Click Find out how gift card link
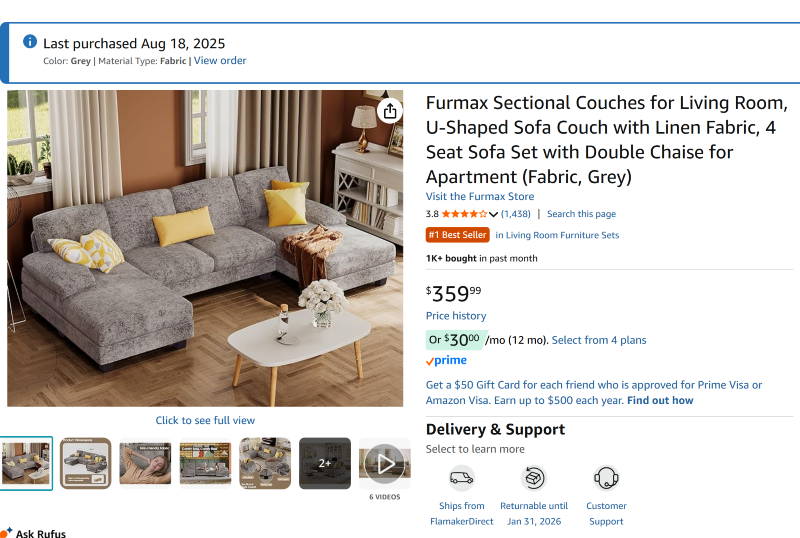This screenshot has height=538, width=800. [660, 400]
